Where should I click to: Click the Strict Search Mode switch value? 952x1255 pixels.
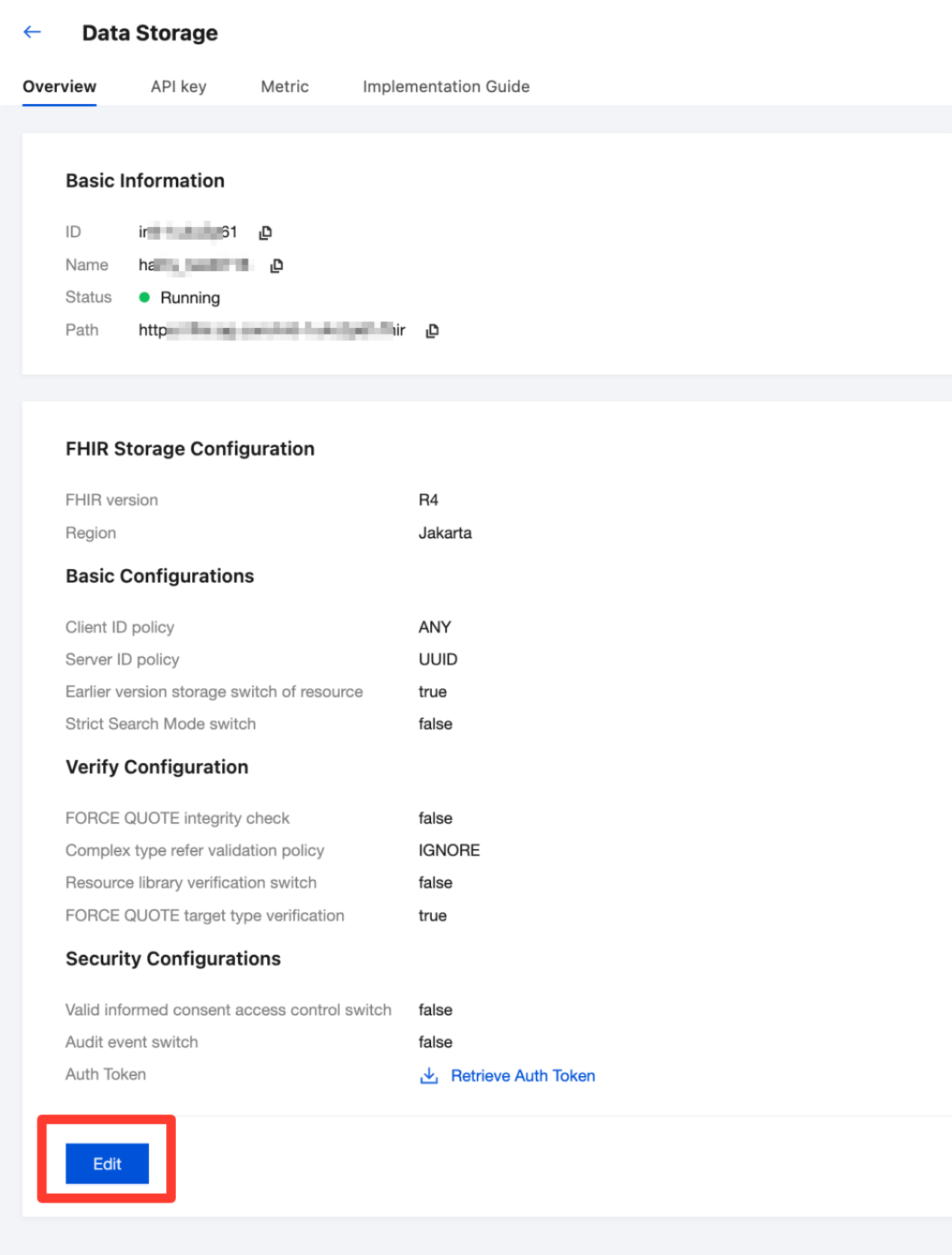pyautogui.click(x=435, y=724)
